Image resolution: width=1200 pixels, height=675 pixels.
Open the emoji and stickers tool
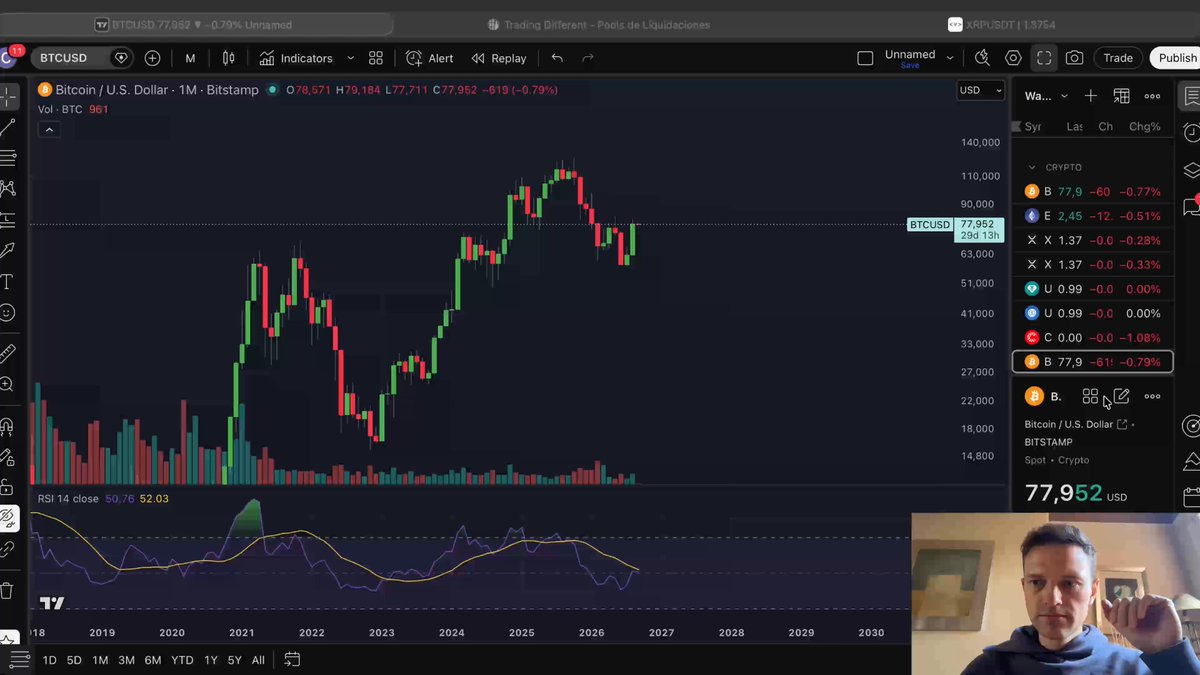coord(7,312)
